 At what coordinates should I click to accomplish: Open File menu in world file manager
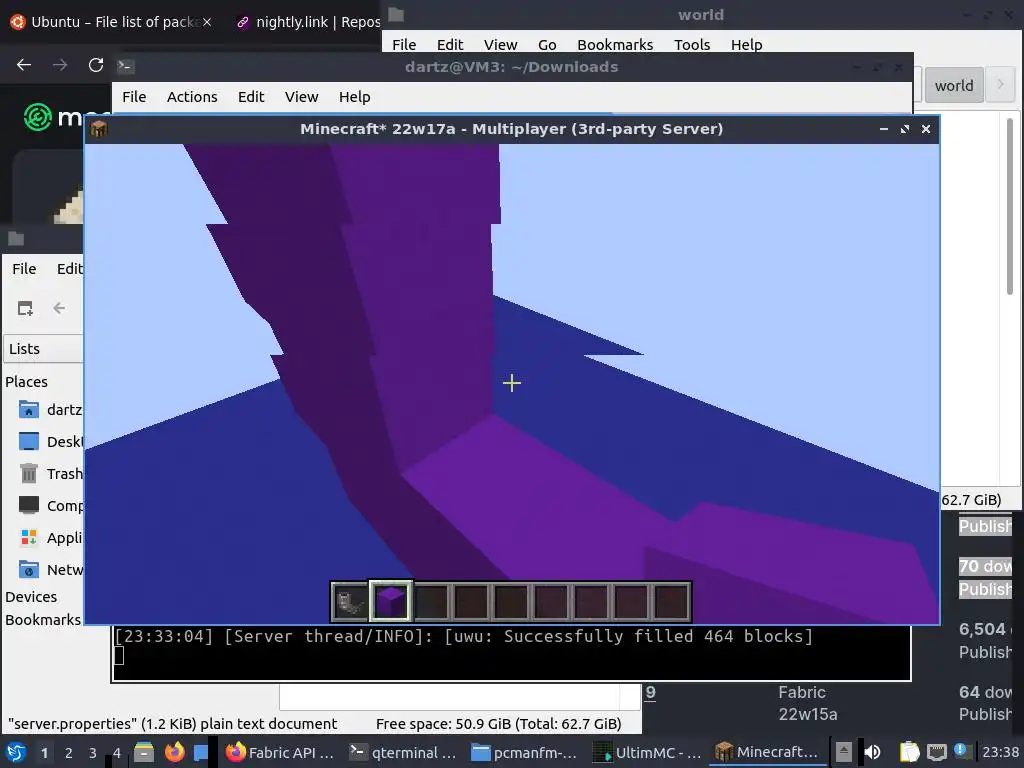[404, 44]
